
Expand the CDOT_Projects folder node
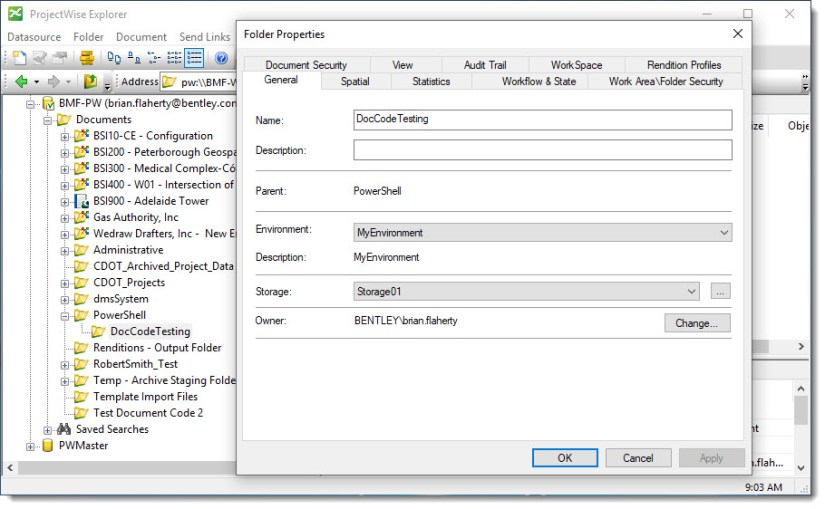(65, 284)
